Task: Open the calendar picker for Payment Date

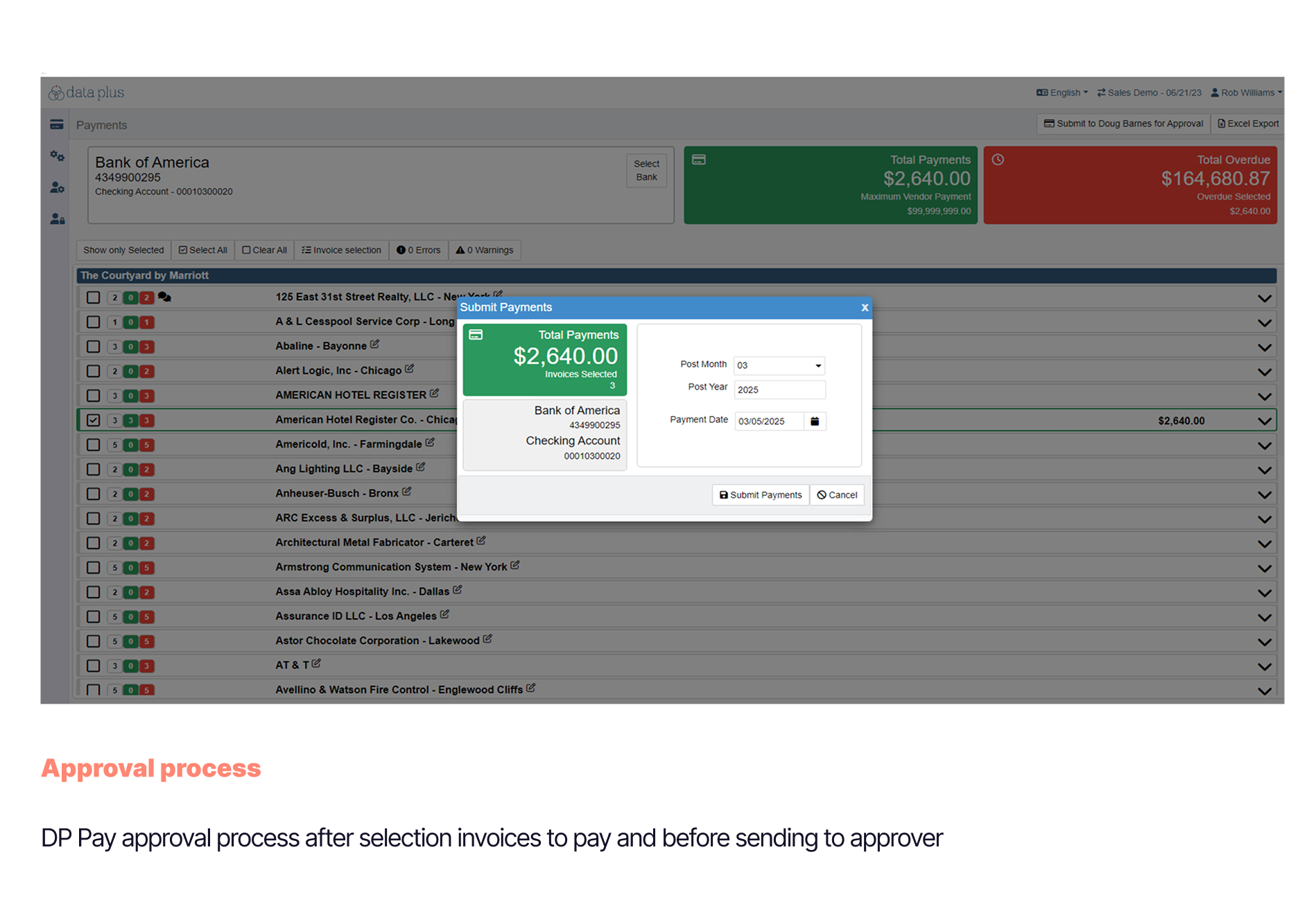Action: 815,421
